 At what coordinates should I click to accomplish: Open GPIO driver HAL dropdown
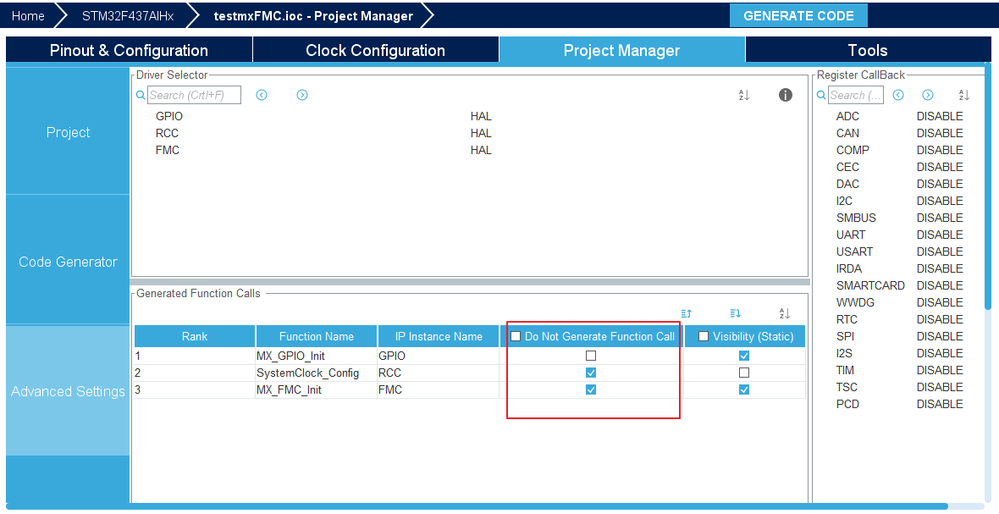pos(481,116)
